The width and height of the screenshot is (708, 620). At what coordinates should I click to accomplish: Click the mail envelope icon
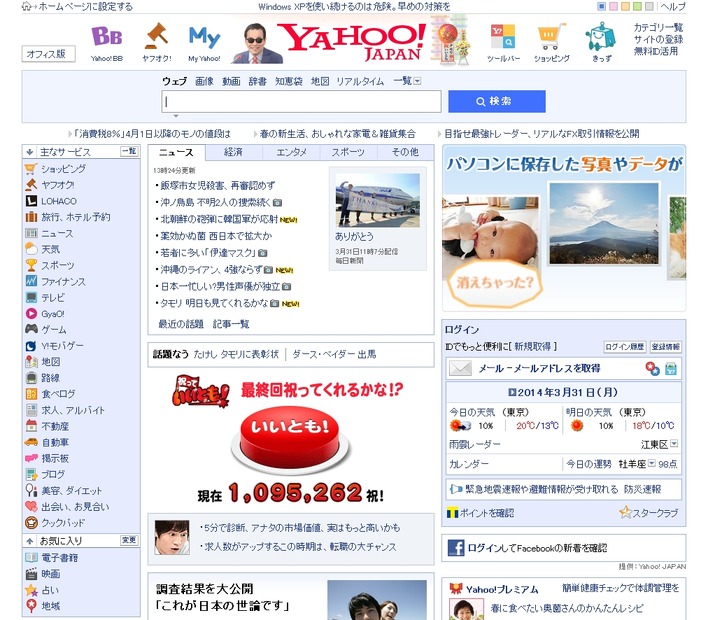(460, 368)
